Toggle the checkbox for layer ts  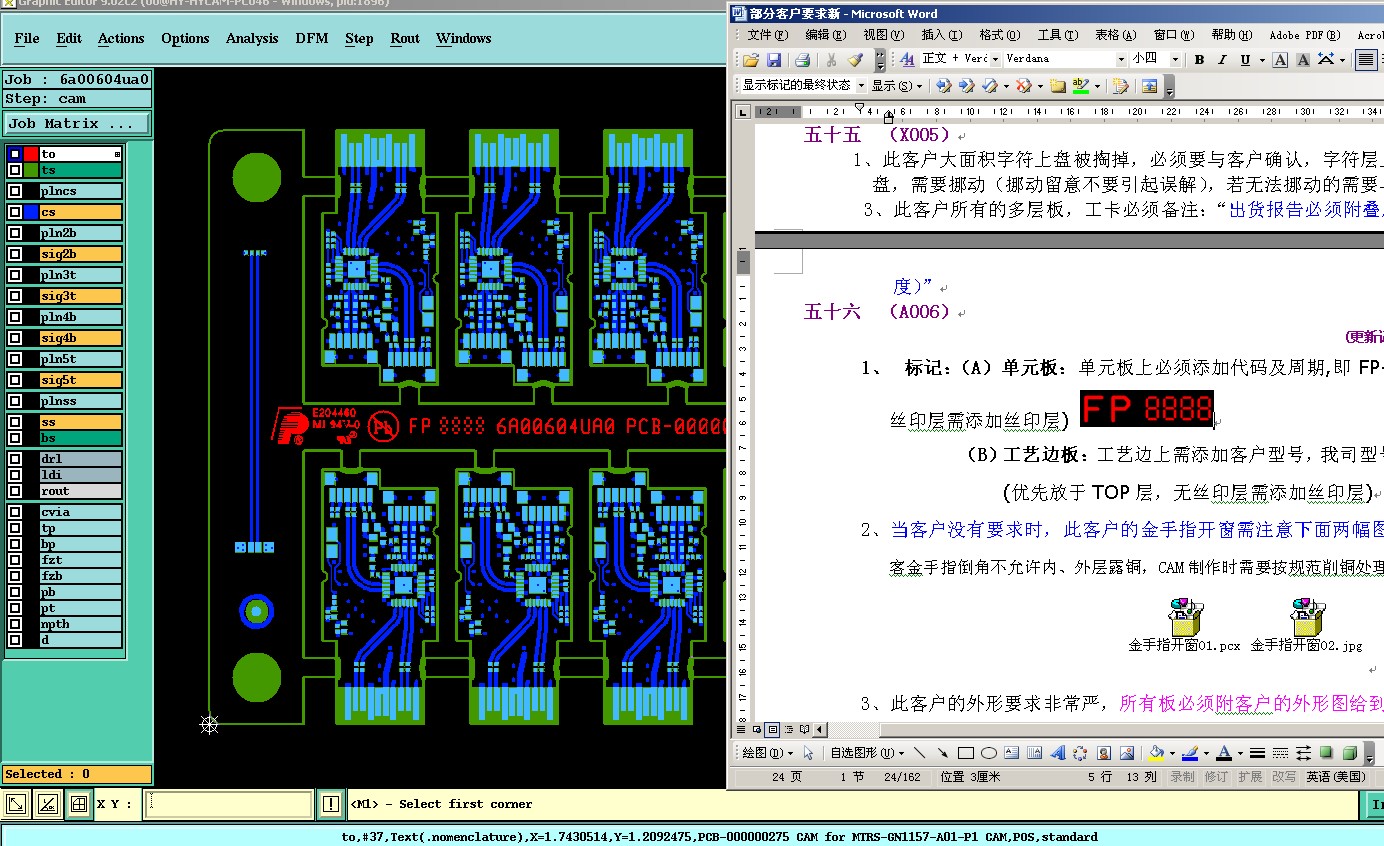tap(14, 170)
